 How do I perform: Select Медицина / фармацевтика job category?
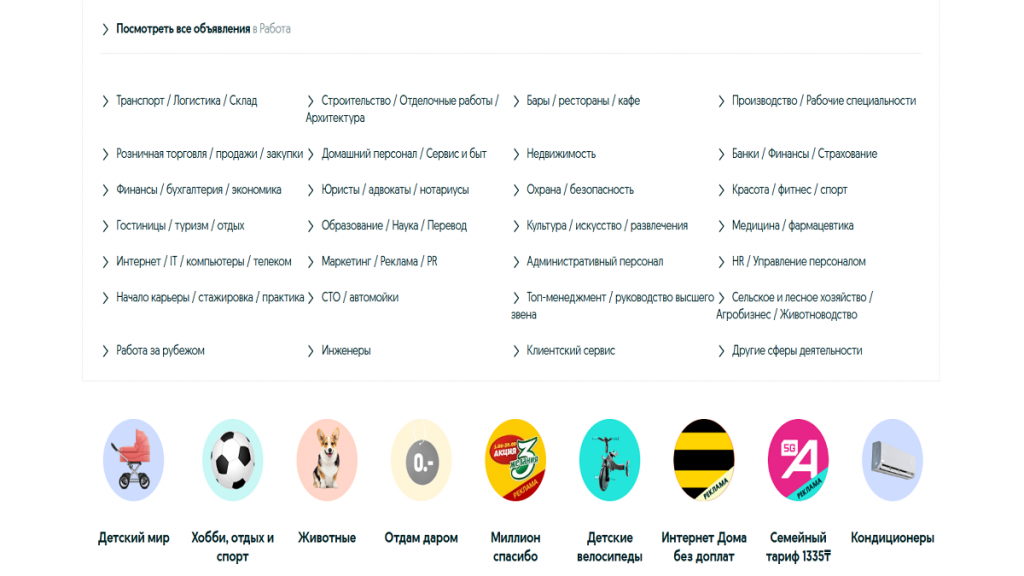pos(792,226)
